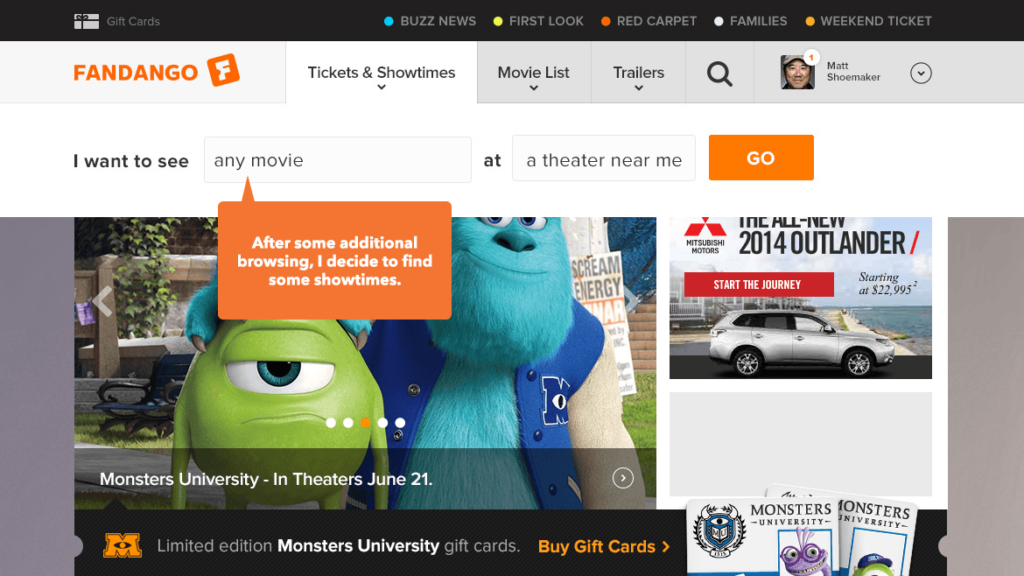
Task: Show the next carousel slide
Action: pos(632,300)
